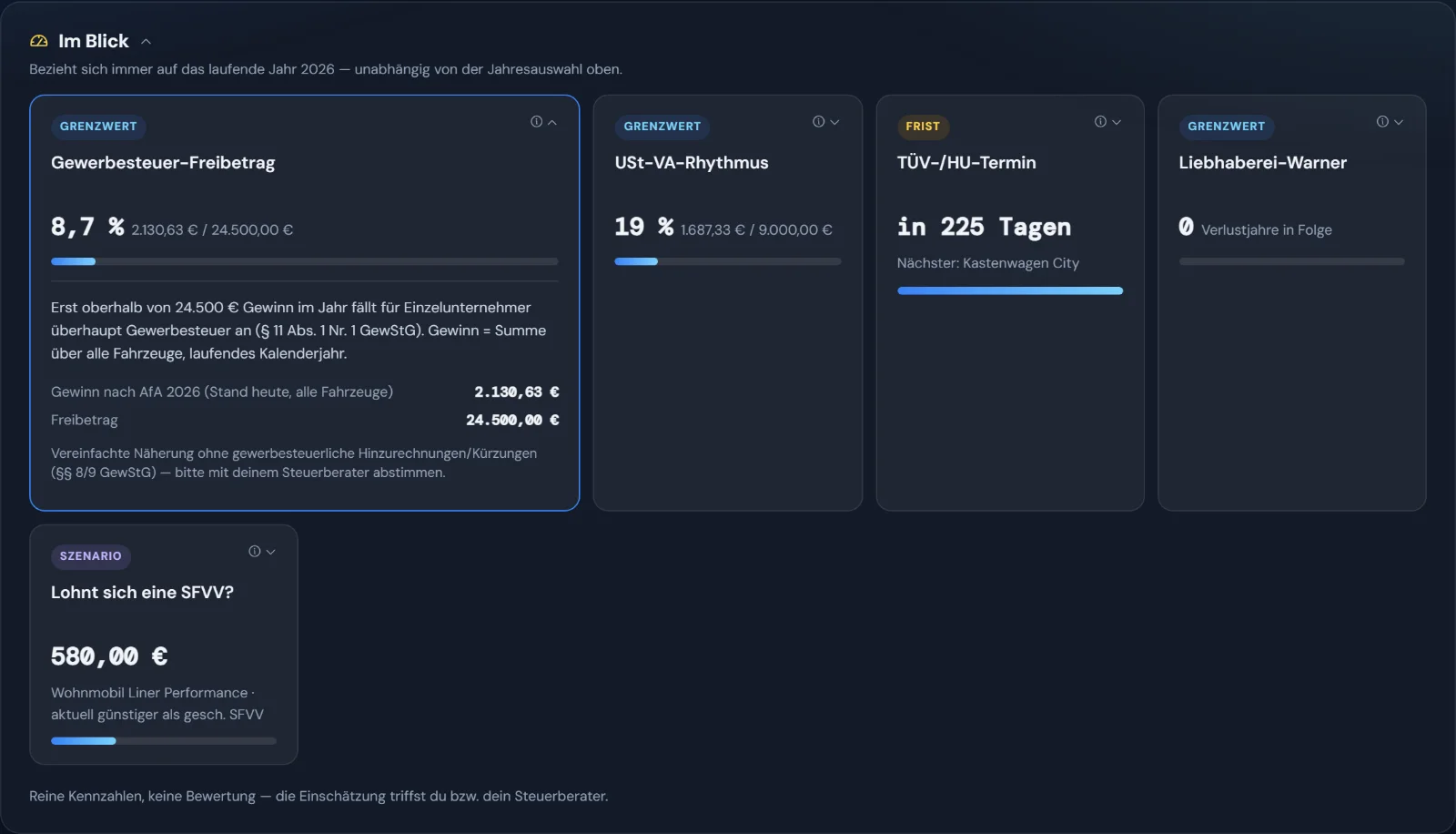
Task: Click the Freibetrag row label
Action: click(85, 420)
